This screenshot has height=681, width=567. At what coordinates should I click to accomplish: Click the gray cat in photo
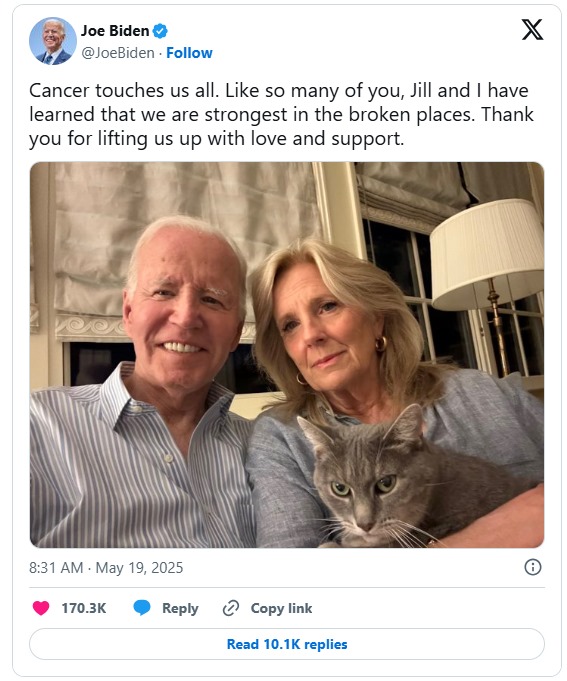(x=391, y=478)
